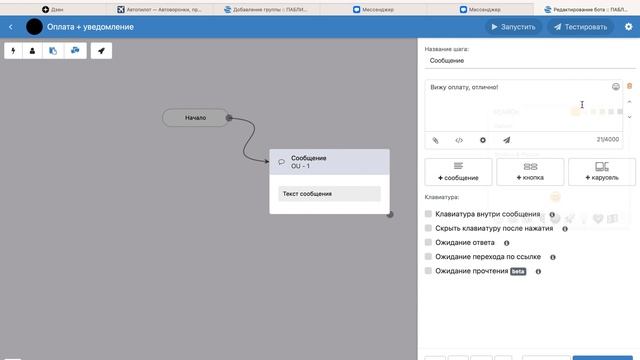Click the blue button at panel bottom
Viewport: 640px width, 360px height.
pyautogui.click(x=602, y=358)
